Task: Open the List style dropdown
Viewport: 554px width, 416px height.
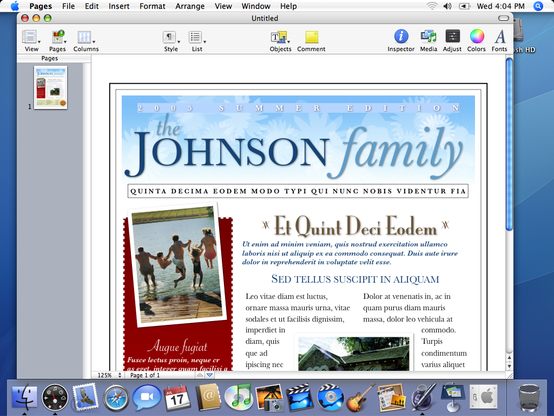Action: (x=197, y=41)
